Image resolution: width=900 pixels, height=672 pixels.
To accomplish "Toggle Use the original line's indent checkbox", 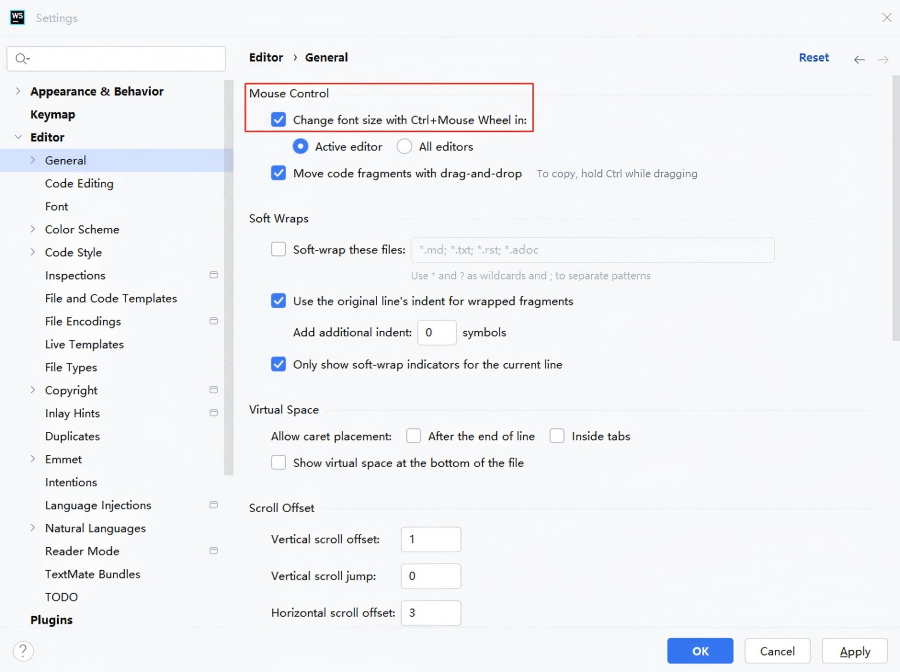I will pyautogui.click(x=278, y=301).
